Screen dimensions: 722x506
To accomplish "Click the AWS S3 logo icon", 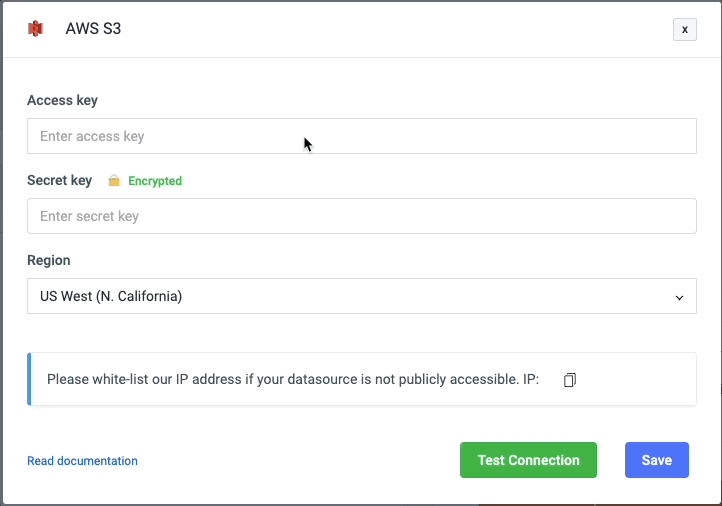I will pyautogui.click(x=36, y=29).
